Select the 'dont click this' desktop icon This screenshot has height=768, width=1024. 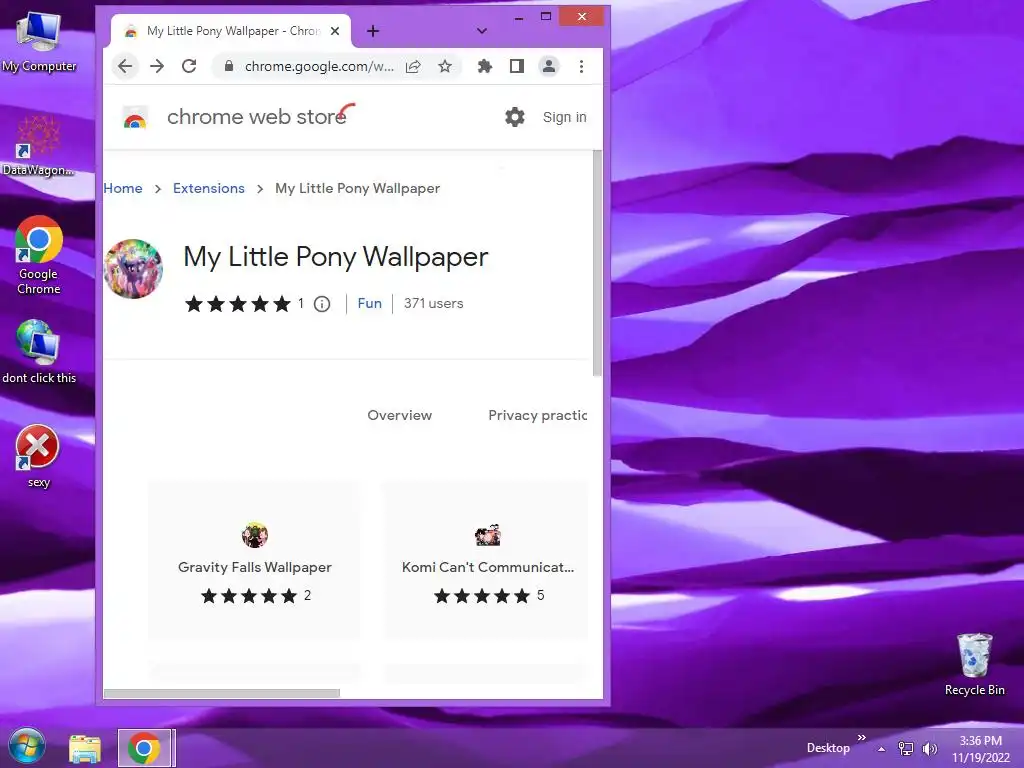pyautogui.click(x=39, y=351)
